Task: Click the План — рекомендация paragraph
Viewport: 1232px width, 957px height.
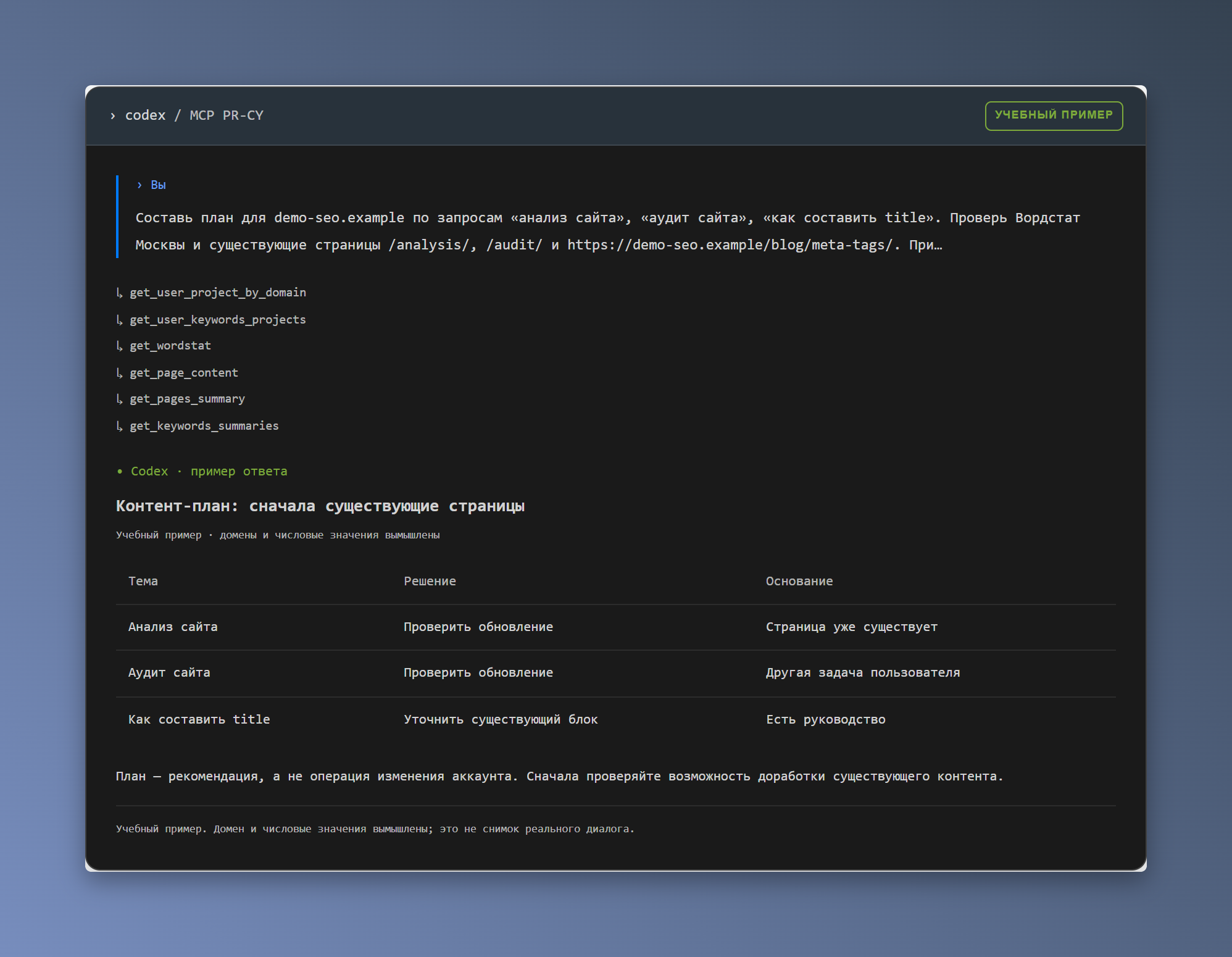Action: coord(559,776)
